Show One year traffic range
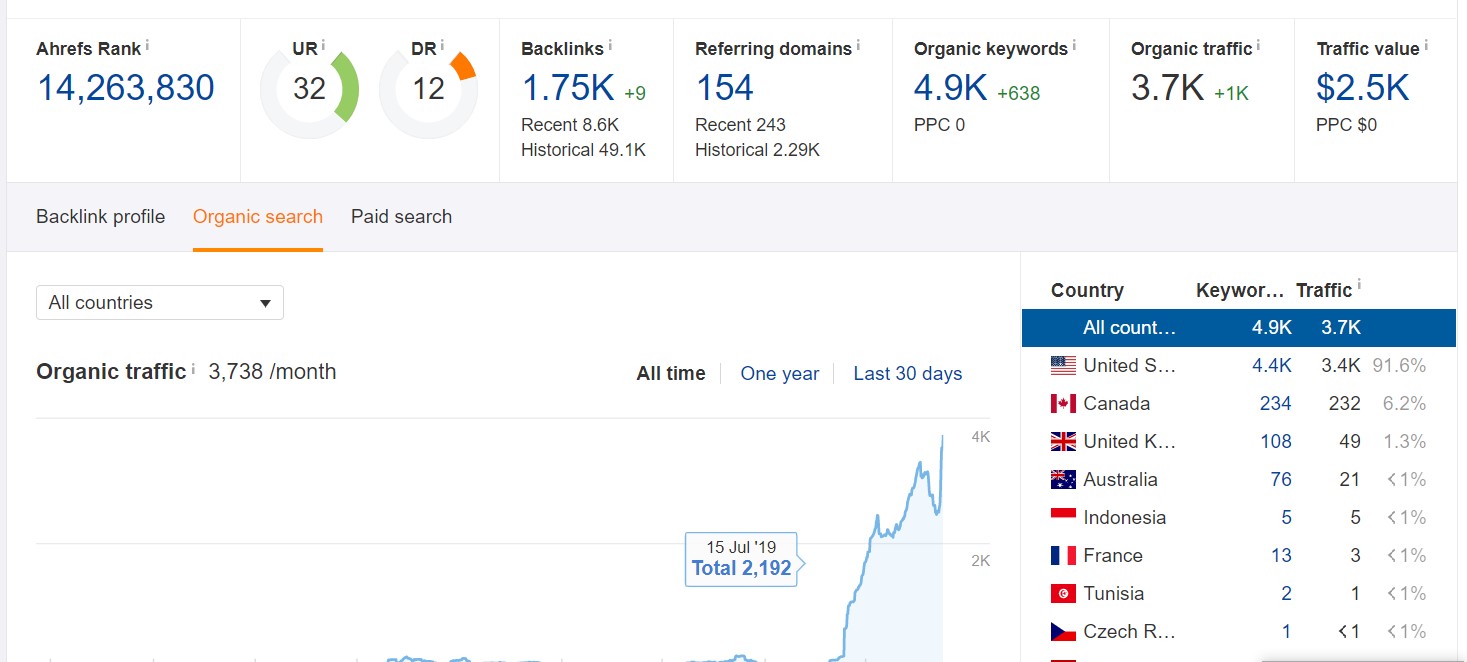Image resolution: width=1467 pixels, height=662 pixels. pos(779,374)
